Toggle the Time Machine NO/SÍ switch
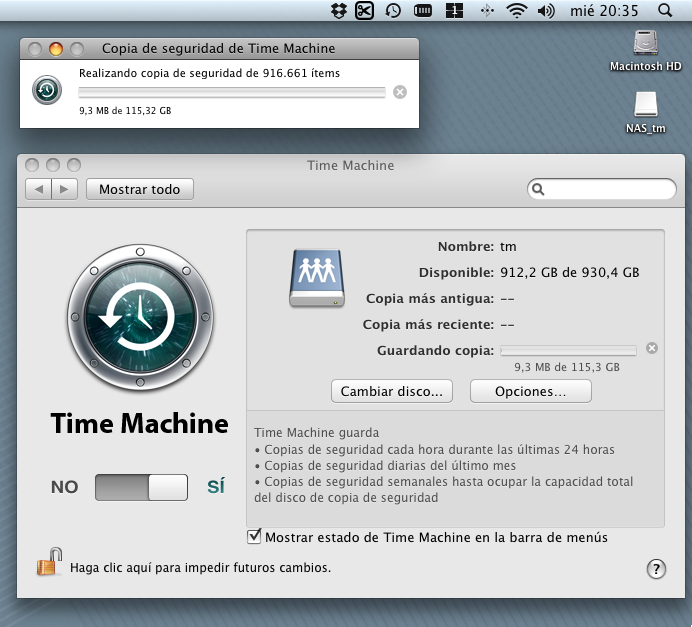692x627 pixels. coord(141,487)
